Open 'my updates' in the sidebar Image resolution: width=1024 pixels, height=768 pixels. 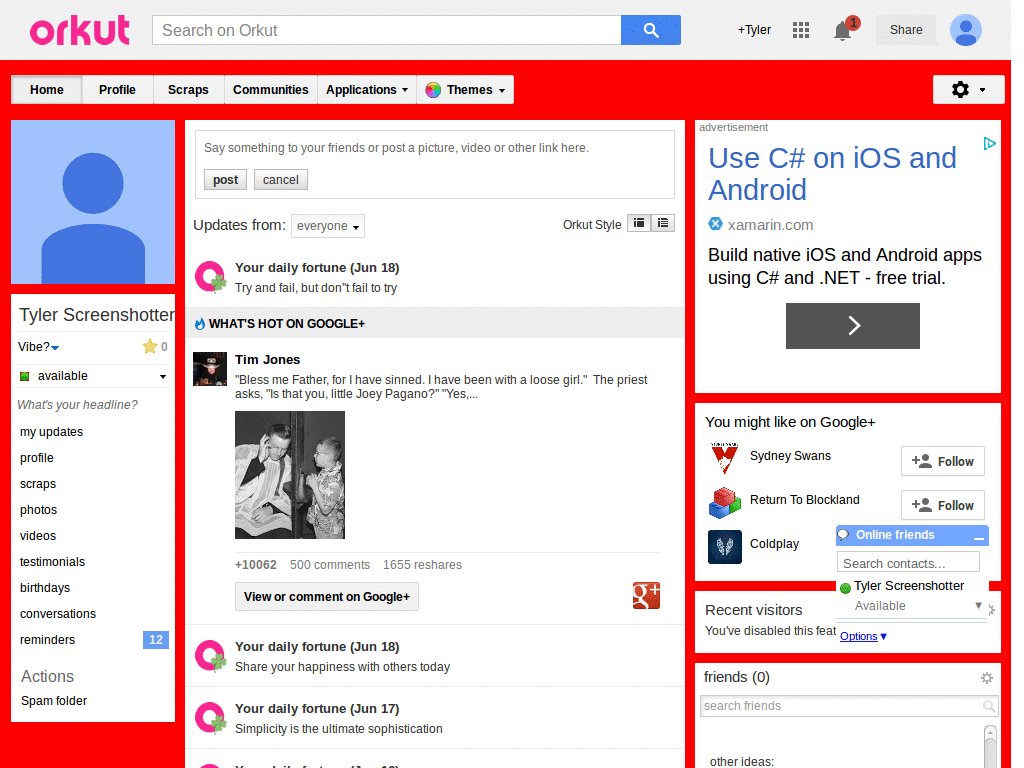click(52, 432)
